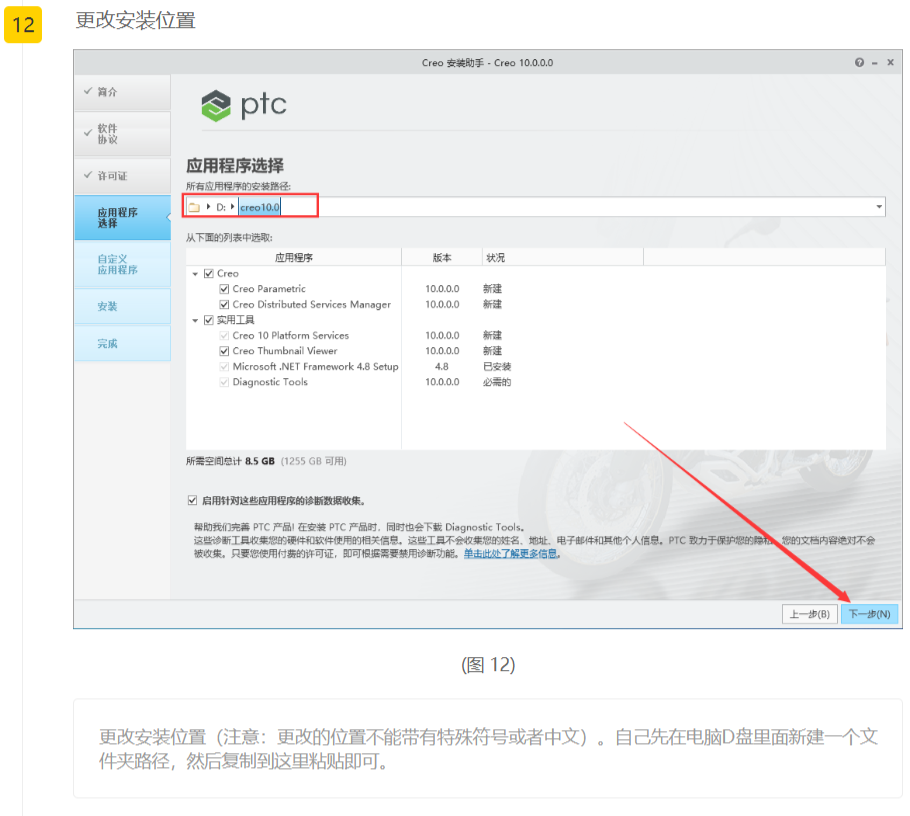Click the 版本 column header

(442, 258)
